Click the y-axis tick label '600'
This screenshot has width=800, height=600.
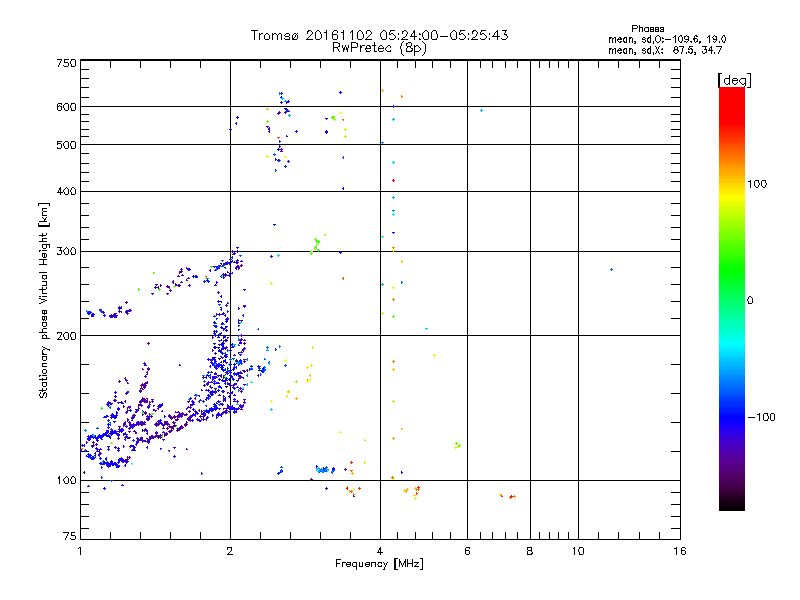coord(66,107)
